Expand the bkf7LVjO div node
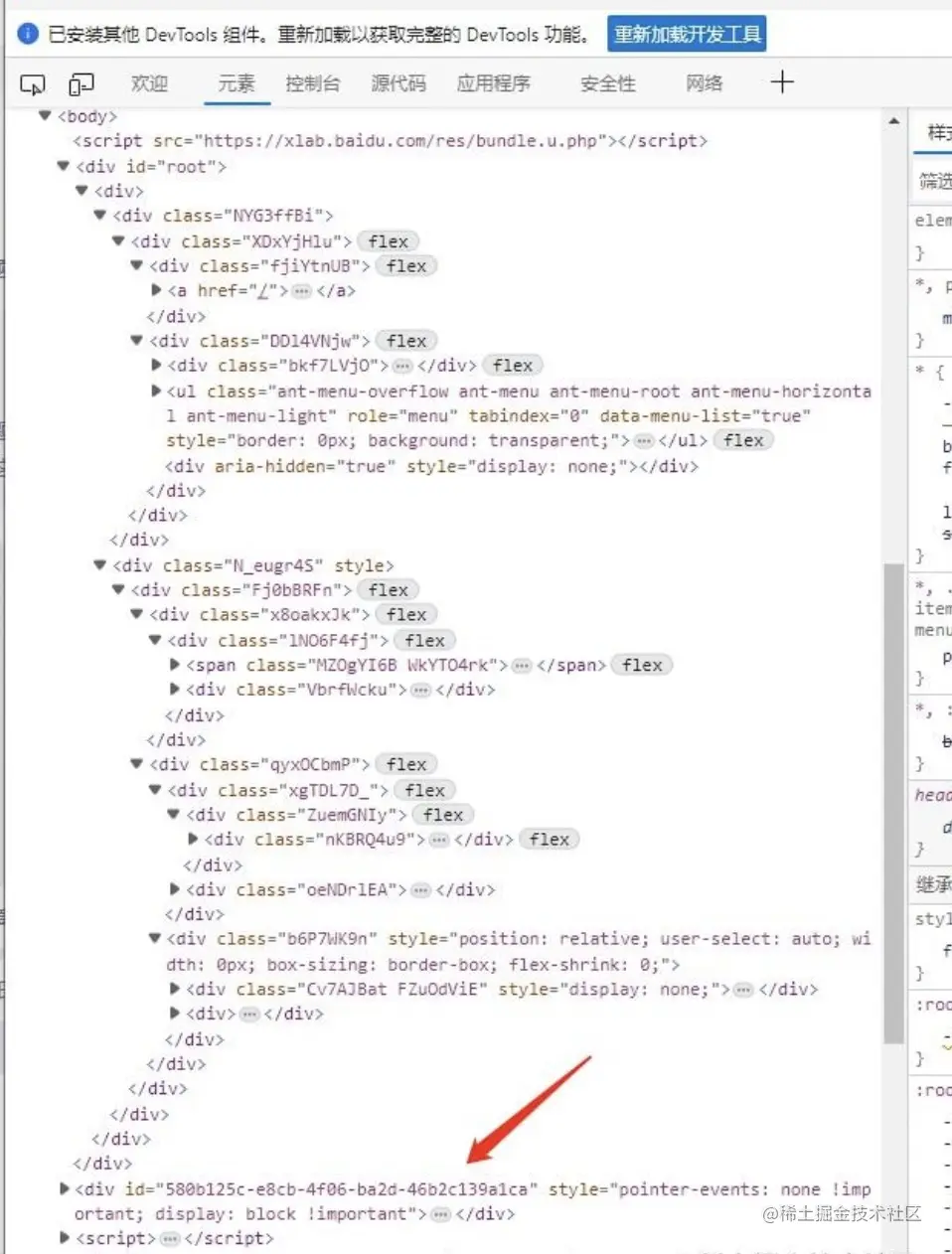The height and width of the screenshot is (1254, 952). 156,366
